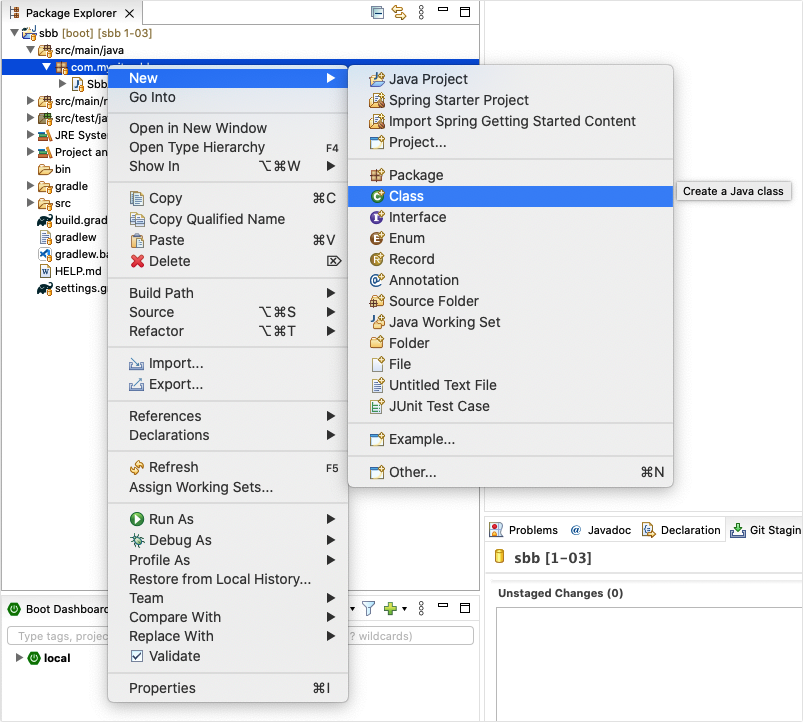Open Replace With submenu
This screenshot has width=803, height=722.
click(x=228, y=636)
